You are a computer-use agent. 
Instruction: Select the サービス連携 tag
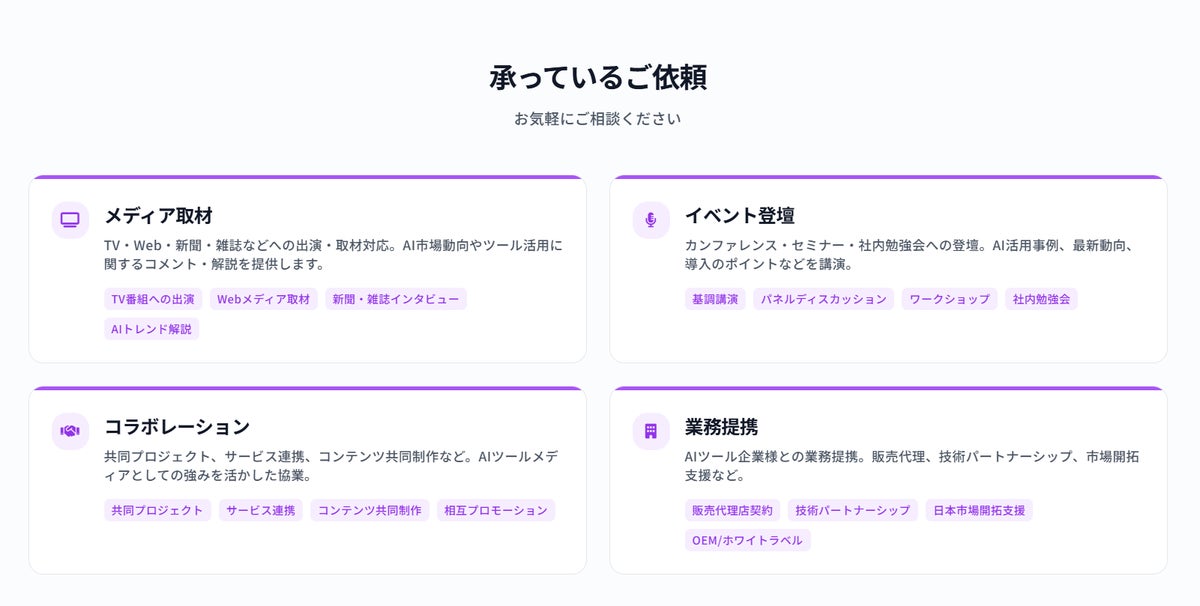[261, 510]
